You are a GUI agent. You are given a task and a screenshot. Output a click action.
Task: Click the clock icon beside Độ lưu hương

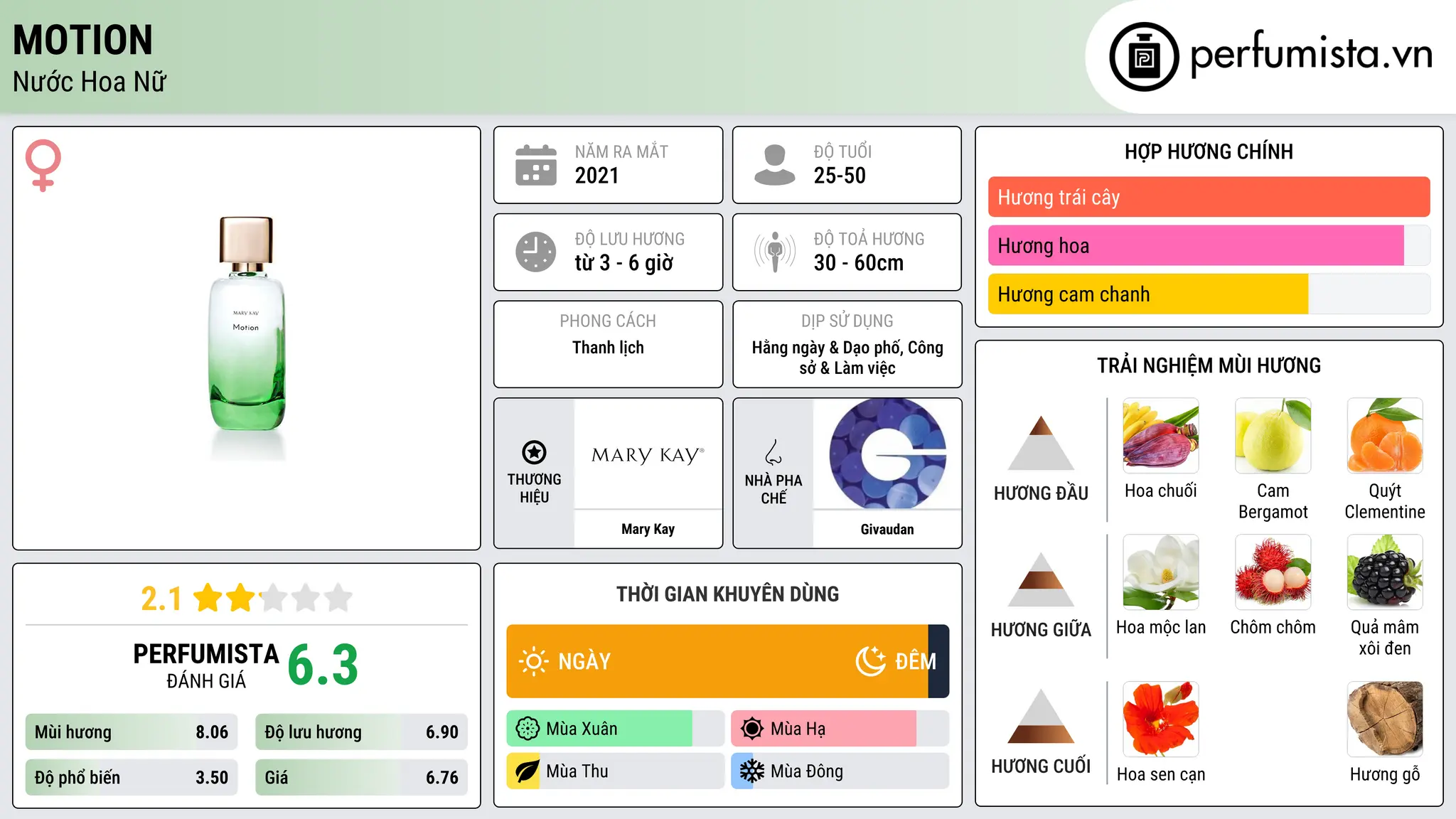[x=536, y=252]
